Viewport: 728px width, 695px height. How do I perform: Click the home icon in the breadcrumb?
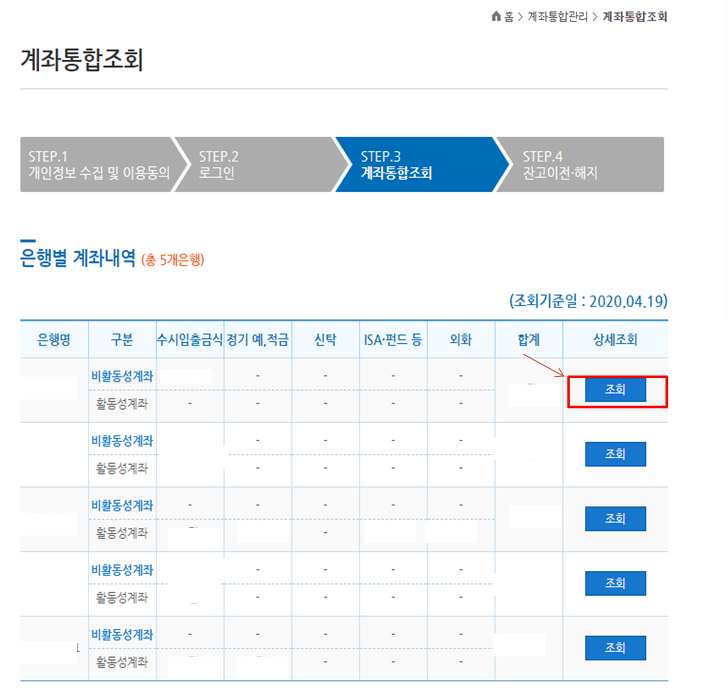(496, 16)
